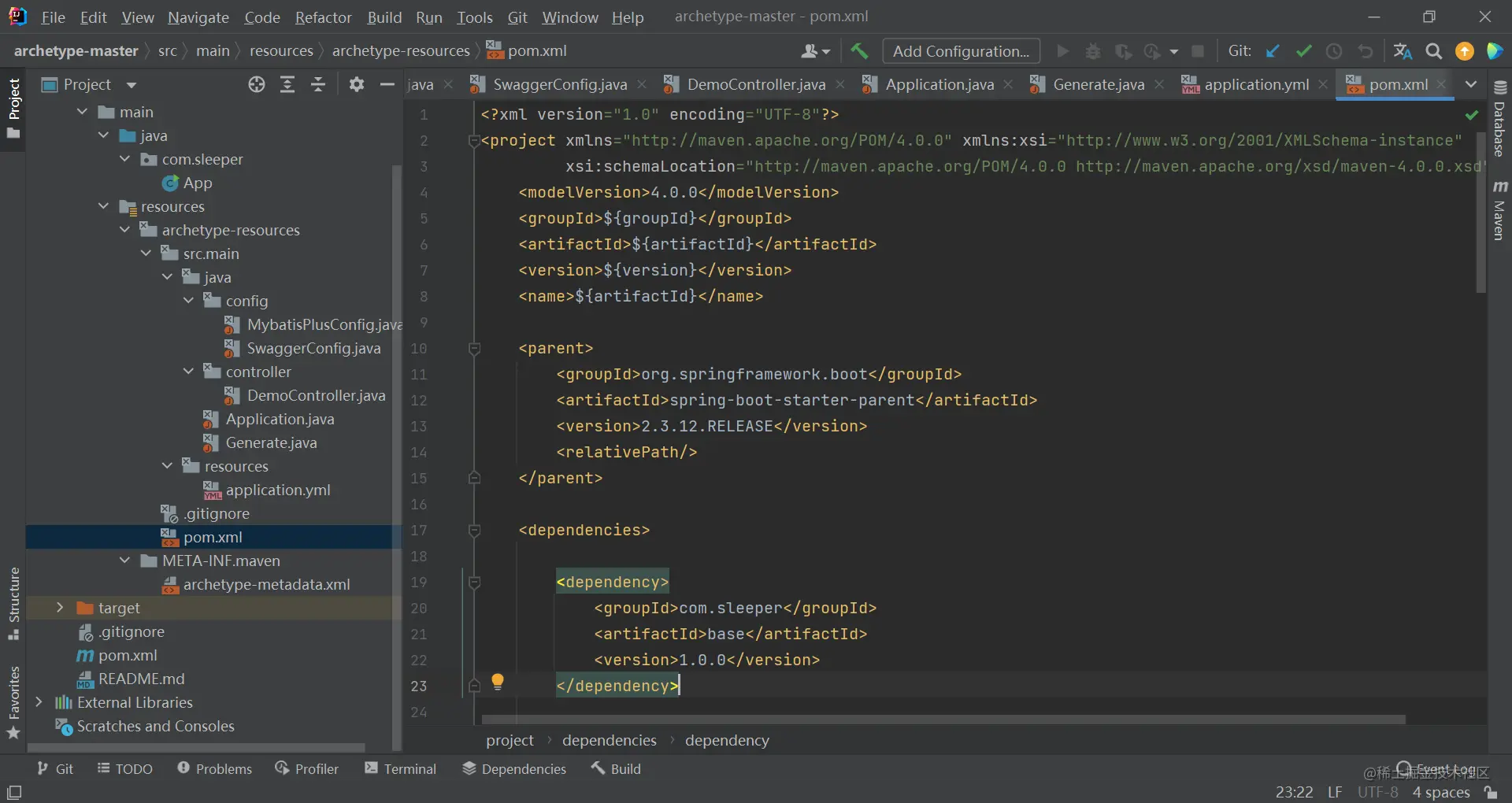Show the intention lightbulb on line 23
Image resolution: width=1512 pixels, height=803 pixels.
(498, 682)
